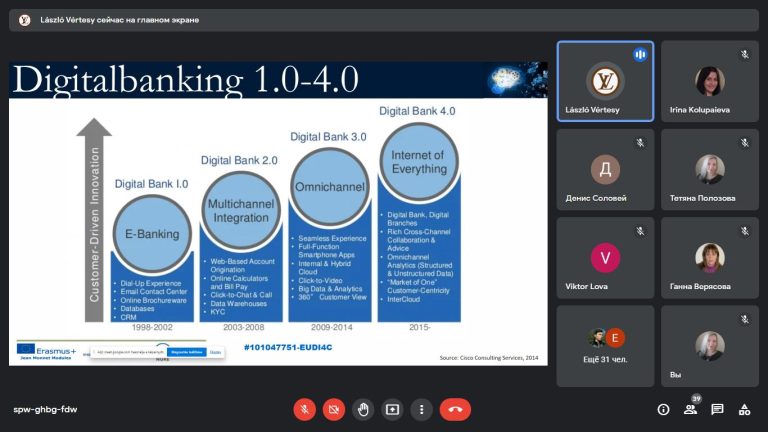This screenshot has width=768, height=432.
Task: Turn on the camera button
Action: tap(334, 409)
